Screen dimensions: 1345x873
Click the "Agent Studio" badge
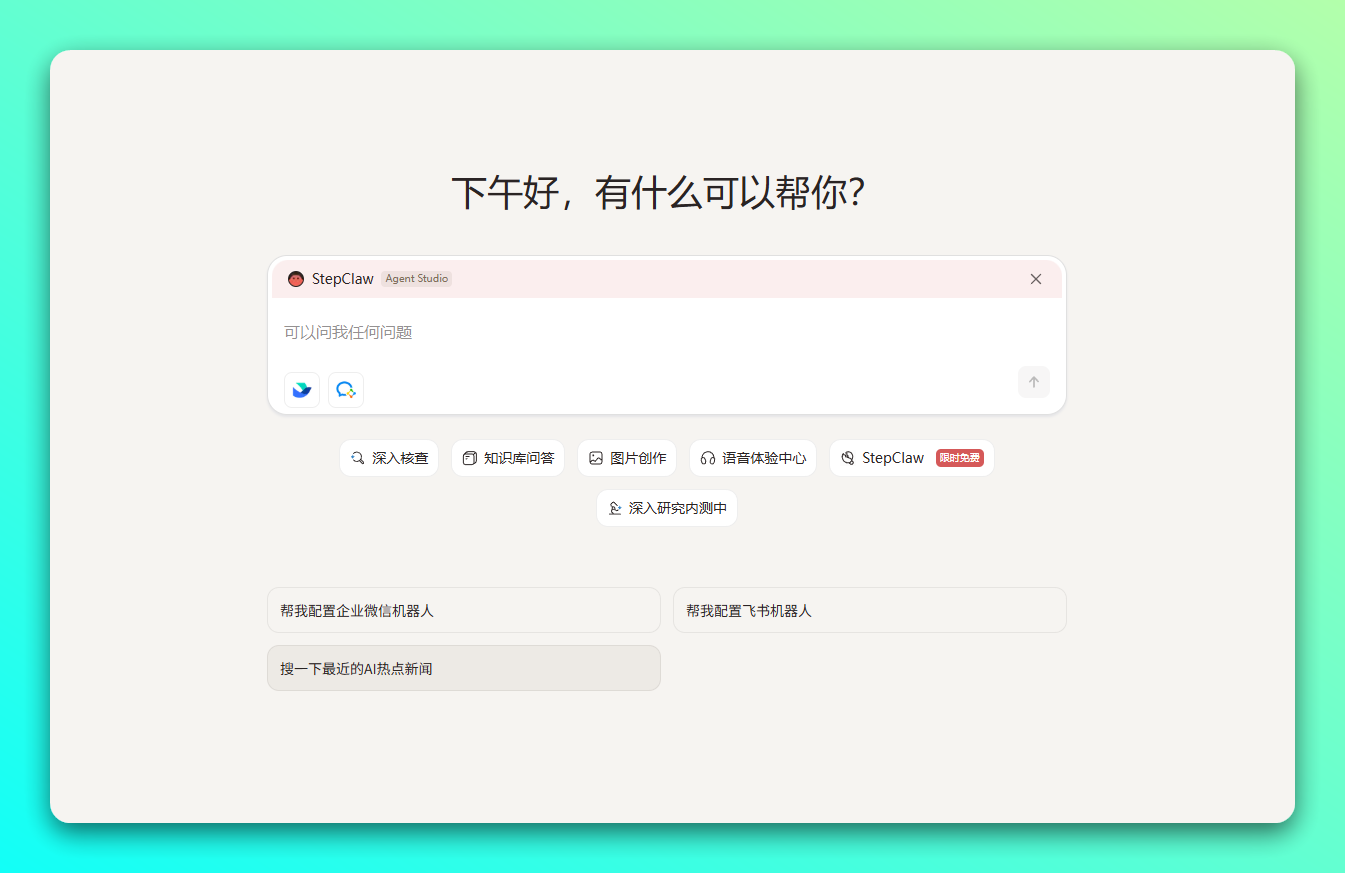417,279
